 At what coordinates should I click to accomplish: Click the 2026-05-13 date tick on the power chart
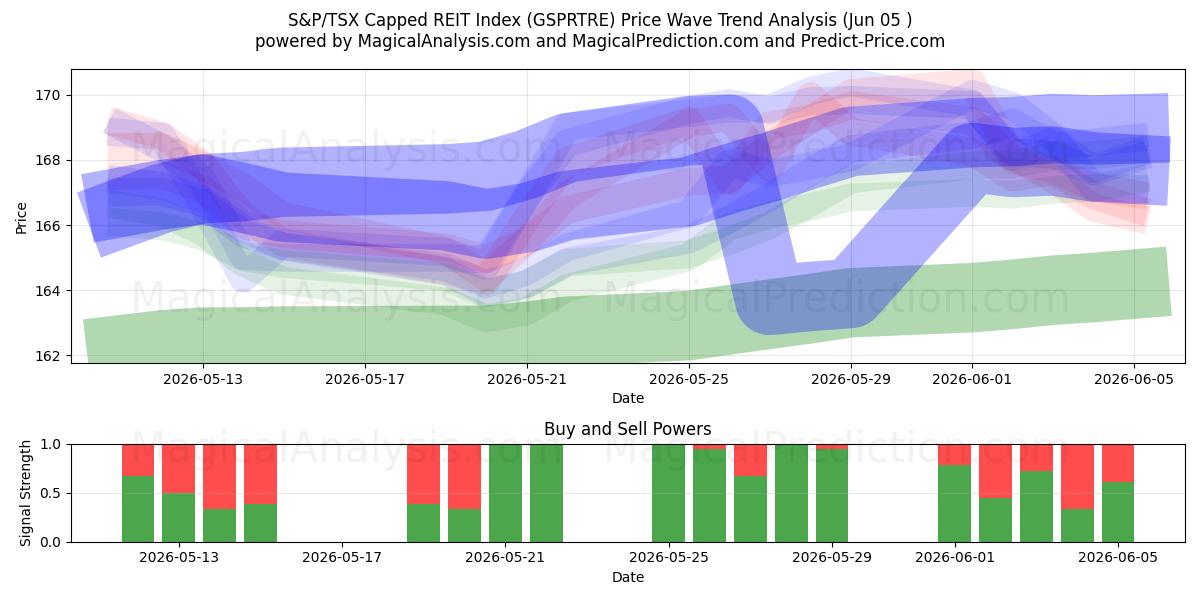tap(179, 558)
